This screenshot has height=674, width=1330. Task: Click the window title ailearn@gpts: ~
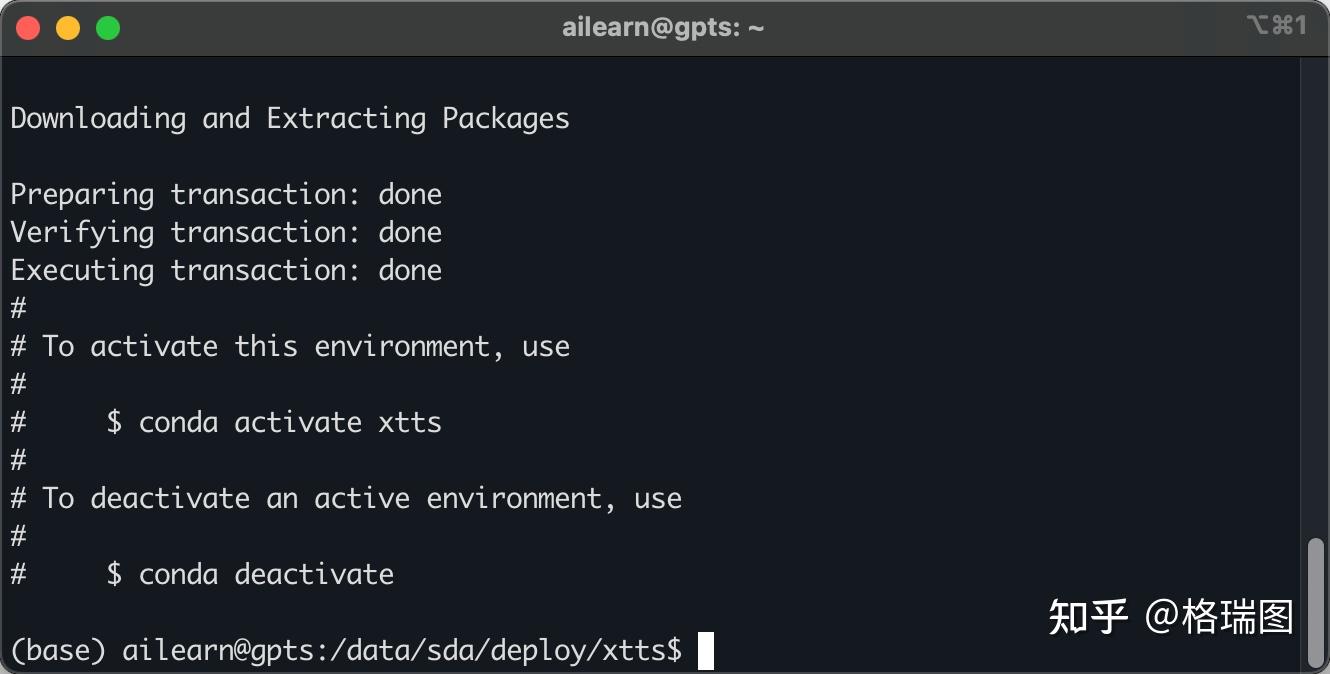[x=663, y=28]
